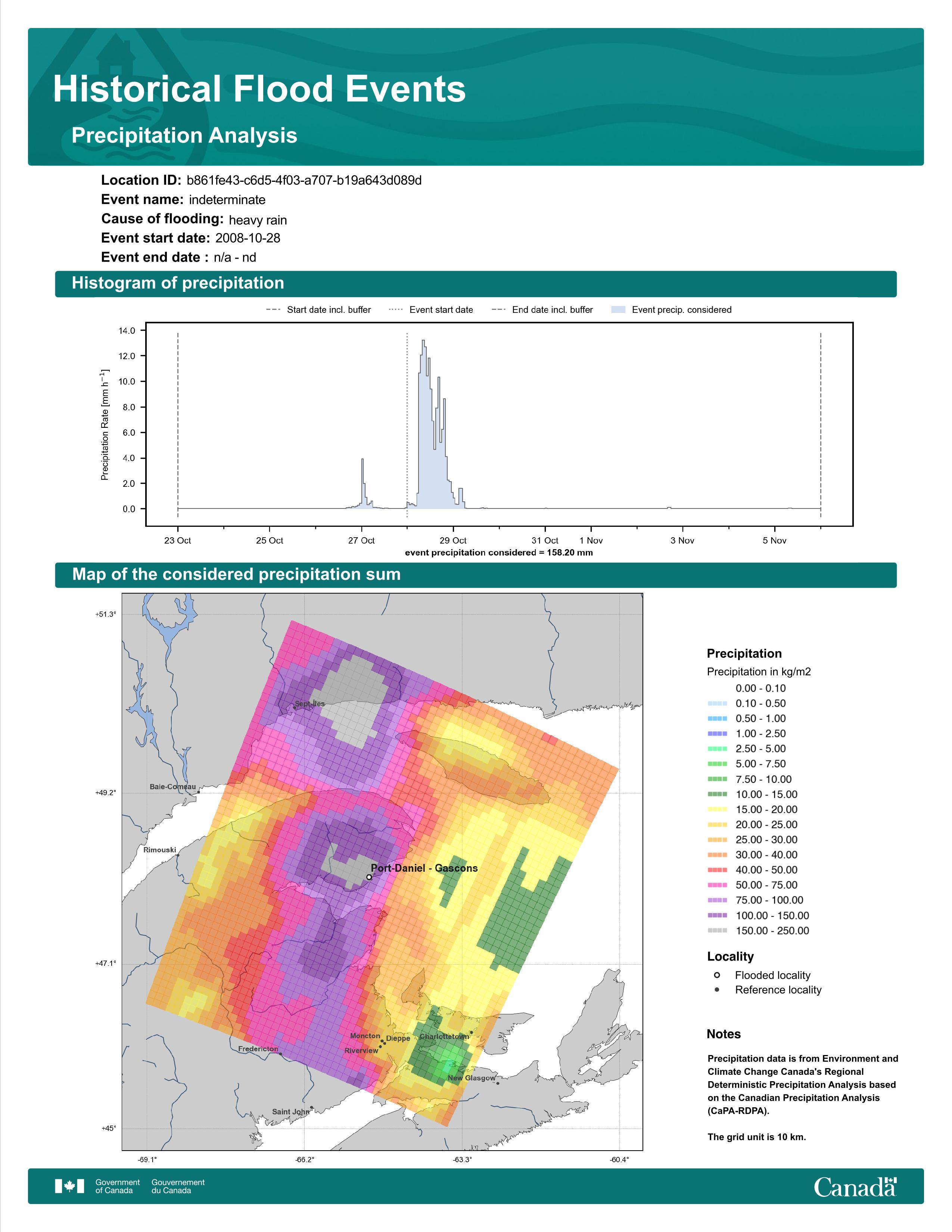Click the 50.00 - 75.00 pink swatch
The height and width of the screenshot is (1232, 952).
(x=718, y=885)
